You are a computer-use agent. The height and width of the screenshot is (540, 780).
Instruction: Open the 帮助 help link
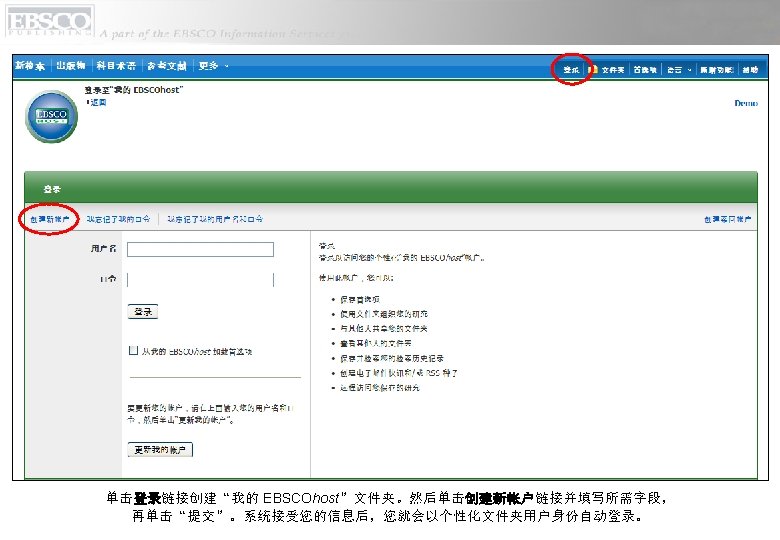coord(750,70)
